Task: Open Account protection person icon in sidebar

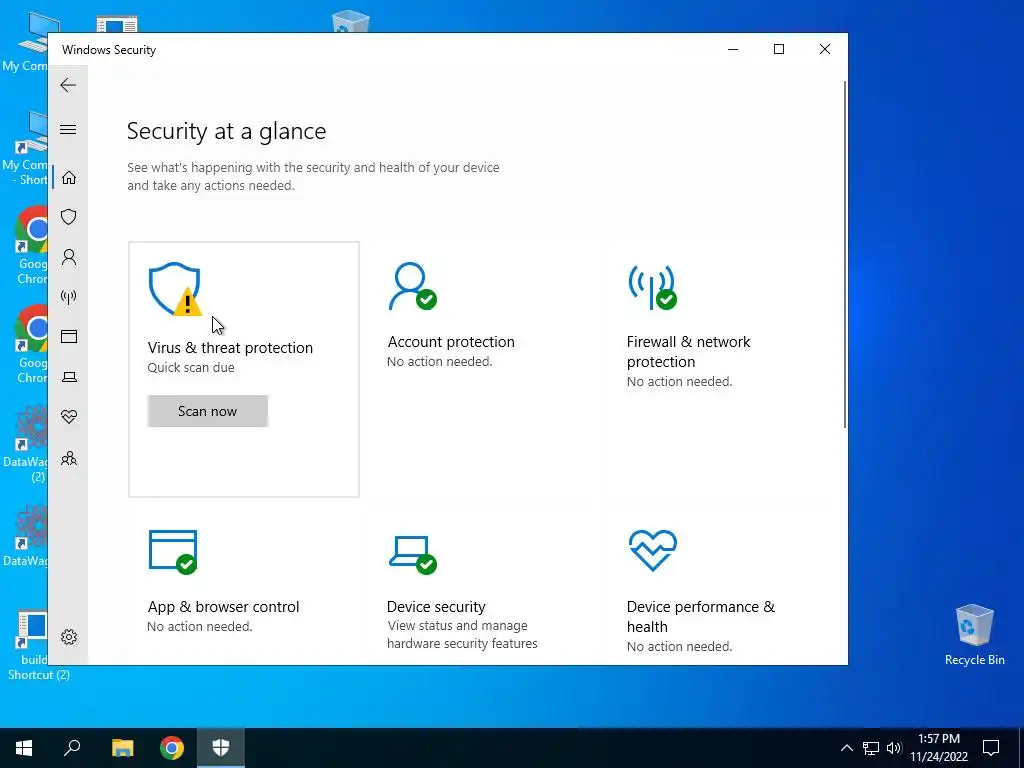Action: point(69,257)
